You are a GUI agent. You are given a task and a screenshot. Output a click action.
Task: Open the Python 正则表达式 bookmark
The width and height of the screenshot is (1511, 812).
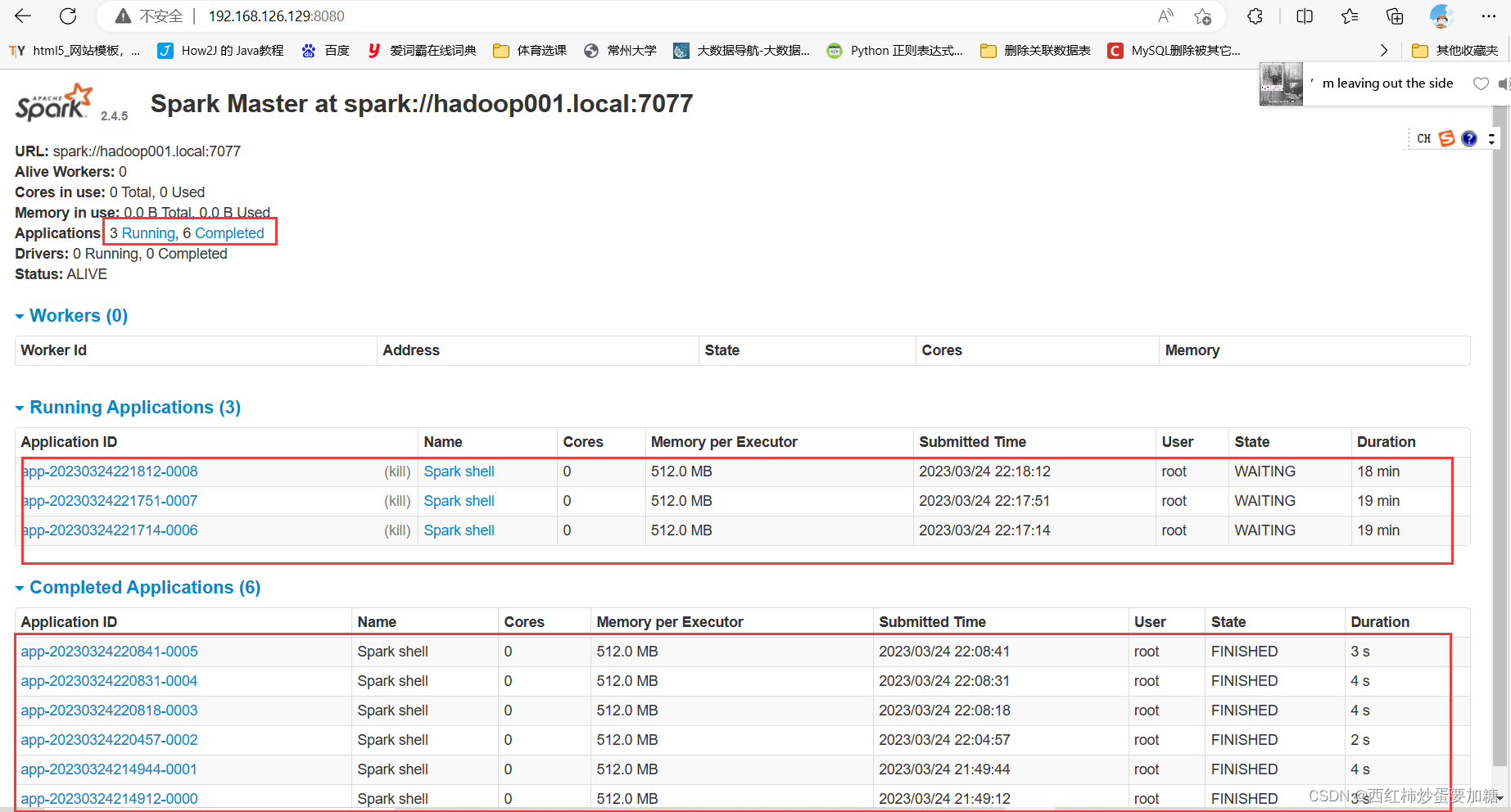coord(895,51)
